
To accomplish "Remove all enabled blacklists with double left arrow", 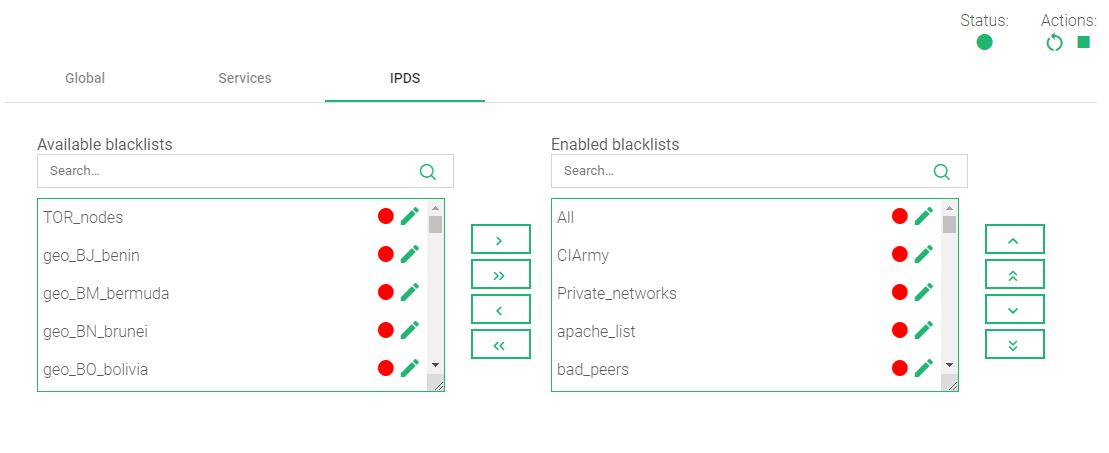I will point(501,344).
